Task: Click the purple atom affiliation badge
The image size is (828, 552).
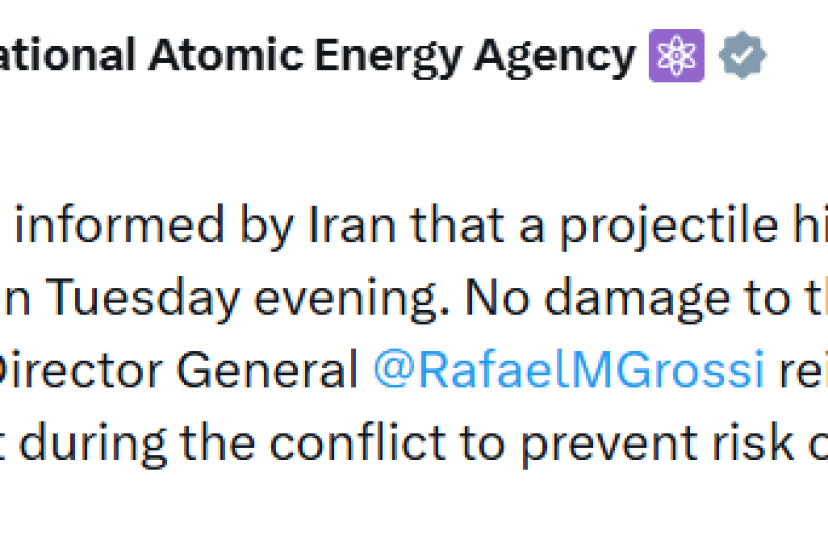Action: pyautogui.click(x=677, y=57)
